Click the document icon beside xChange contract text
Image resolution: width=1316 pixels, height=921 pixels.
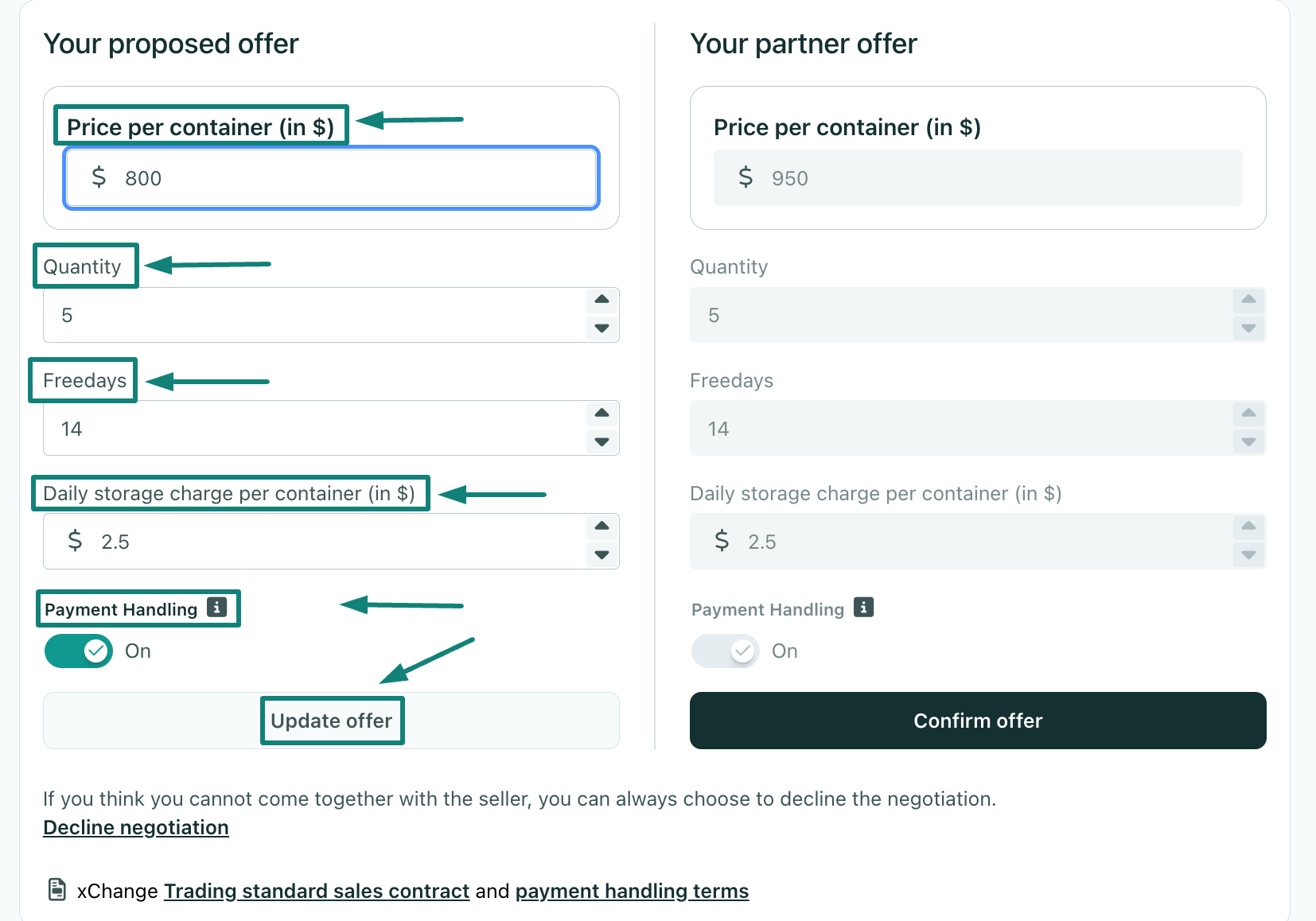(57, 889)
